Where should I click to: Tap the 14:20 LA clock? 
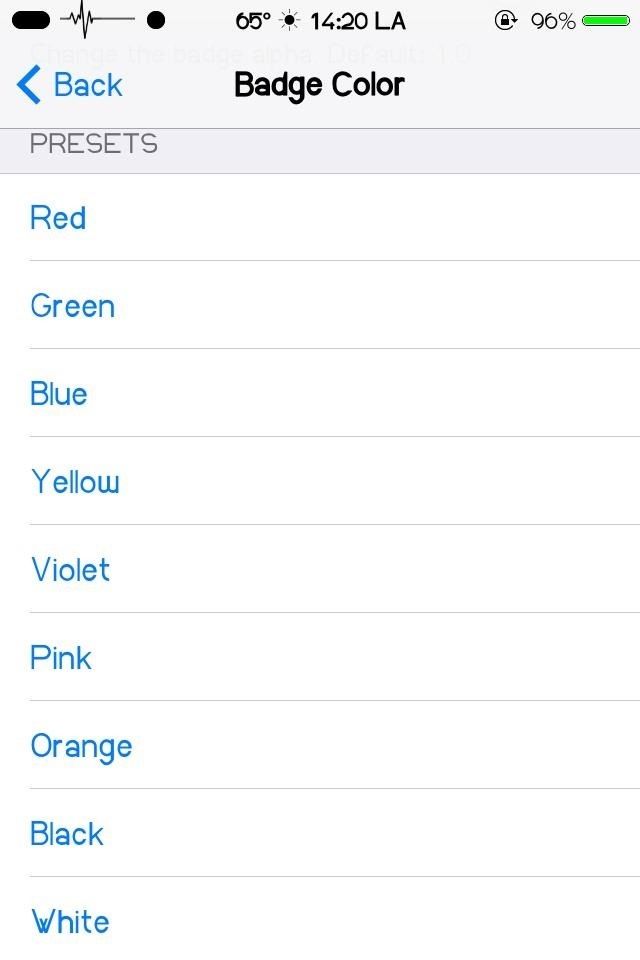point(357,20)
